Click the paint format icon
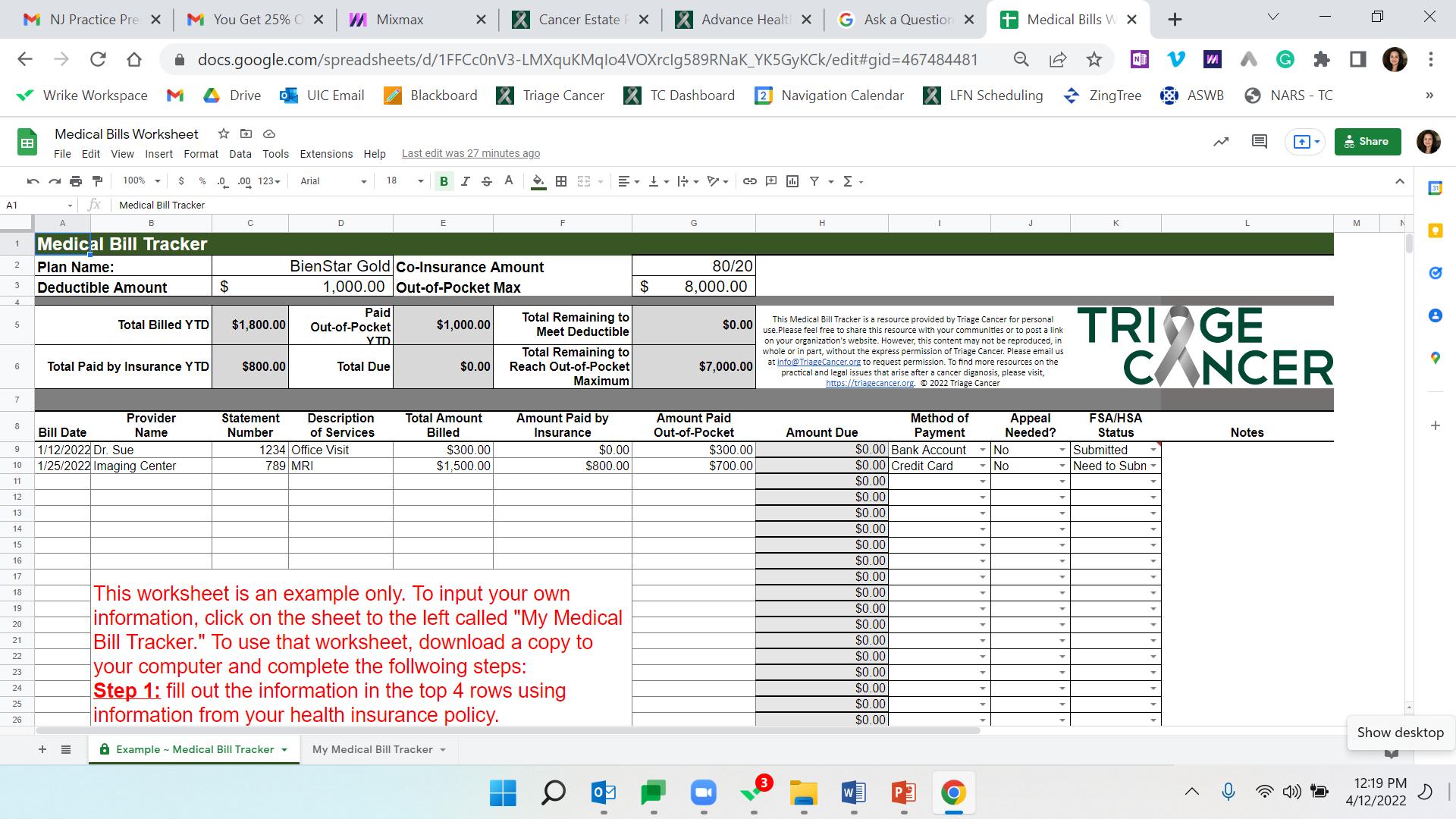 (x=97, y=181)
